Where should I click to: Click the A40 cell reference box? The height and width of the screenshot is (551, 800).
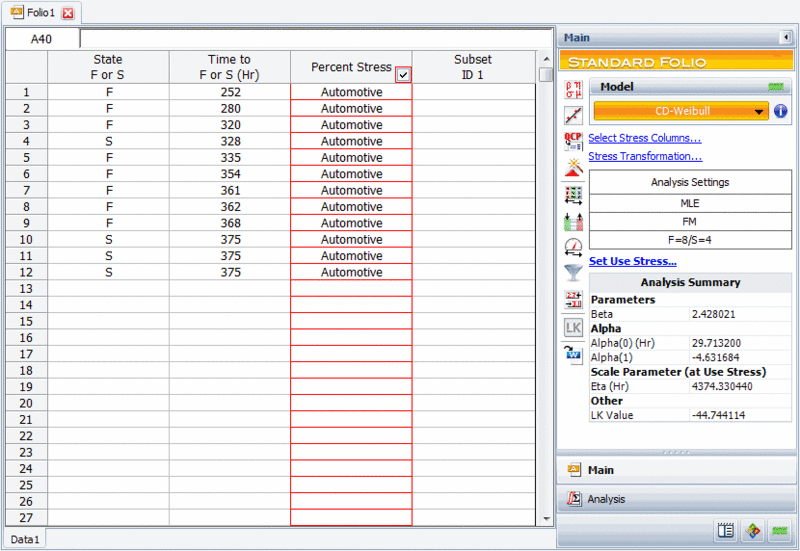[41, 39]
